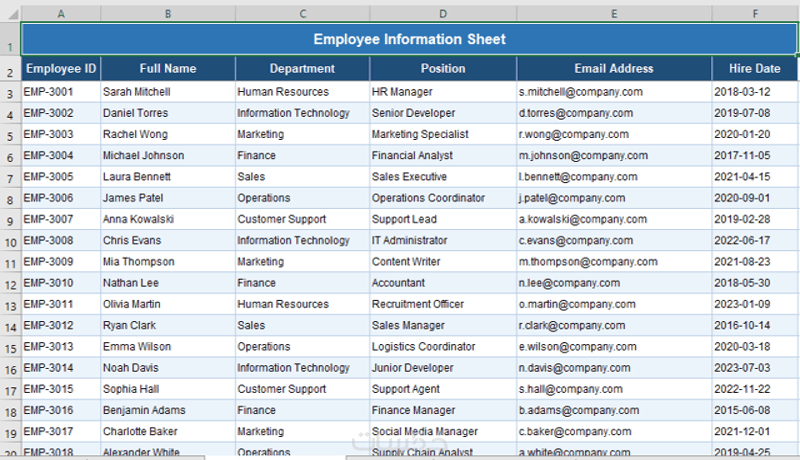Image resolution: width=800 pixels, height=460 pixels.
Task: Select the Content Writer cell
Action: coord(443,262)
